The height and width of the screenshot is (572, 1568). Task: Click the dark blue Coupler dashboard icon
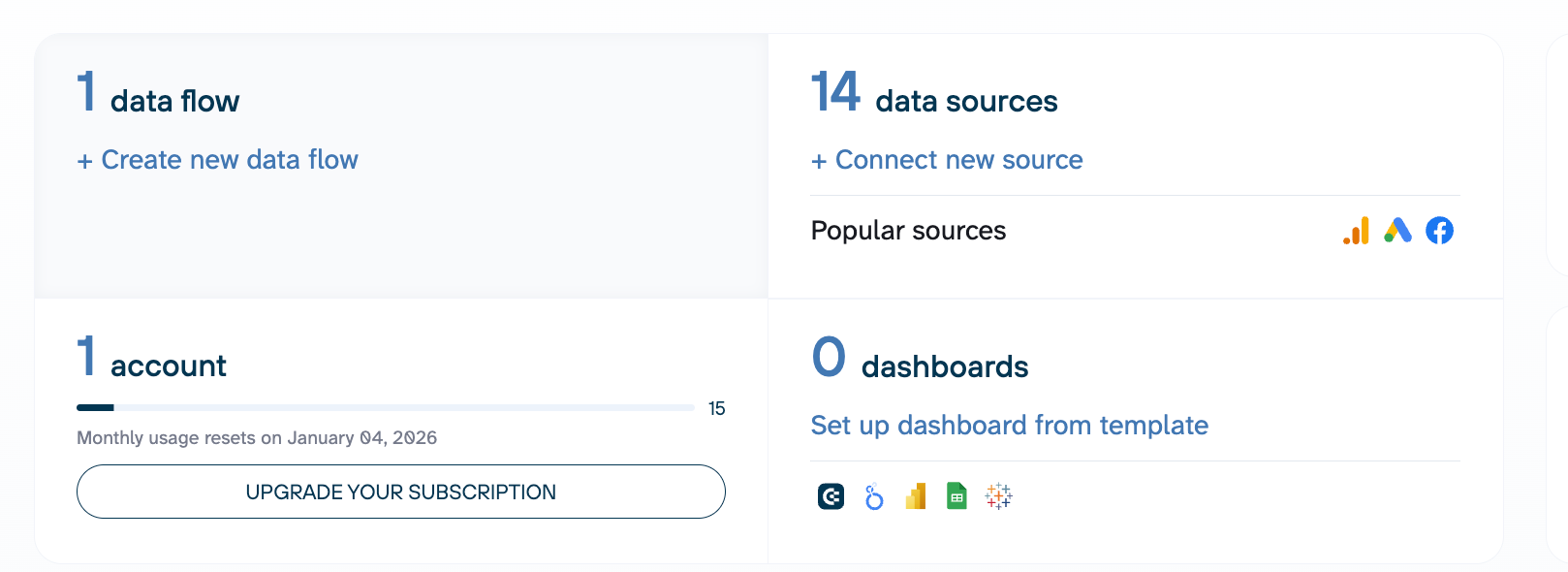(x=831, y=496)
